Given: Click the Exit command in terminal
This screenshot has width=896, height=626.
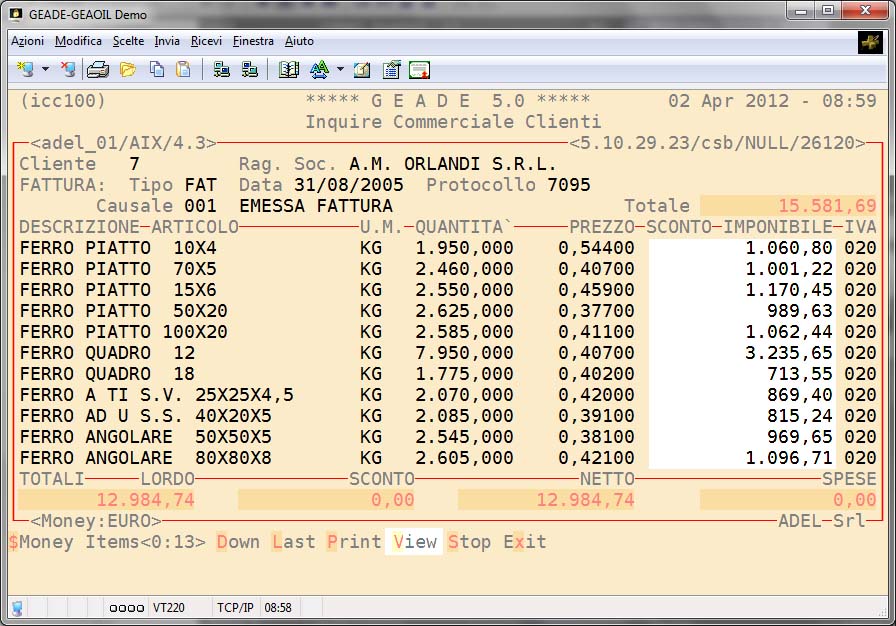Looking at the screenshot, I should (x=525, y=542).
